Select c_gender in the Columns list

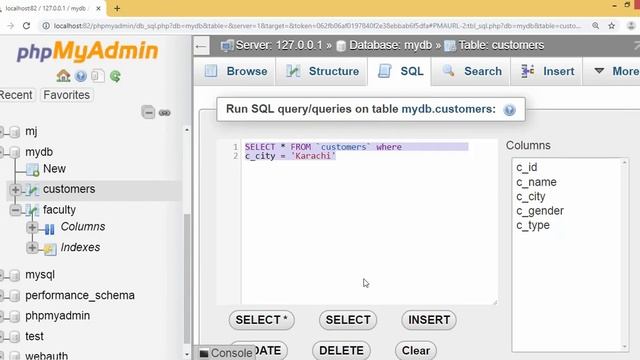pyautogui.click(x=540, y=211)
